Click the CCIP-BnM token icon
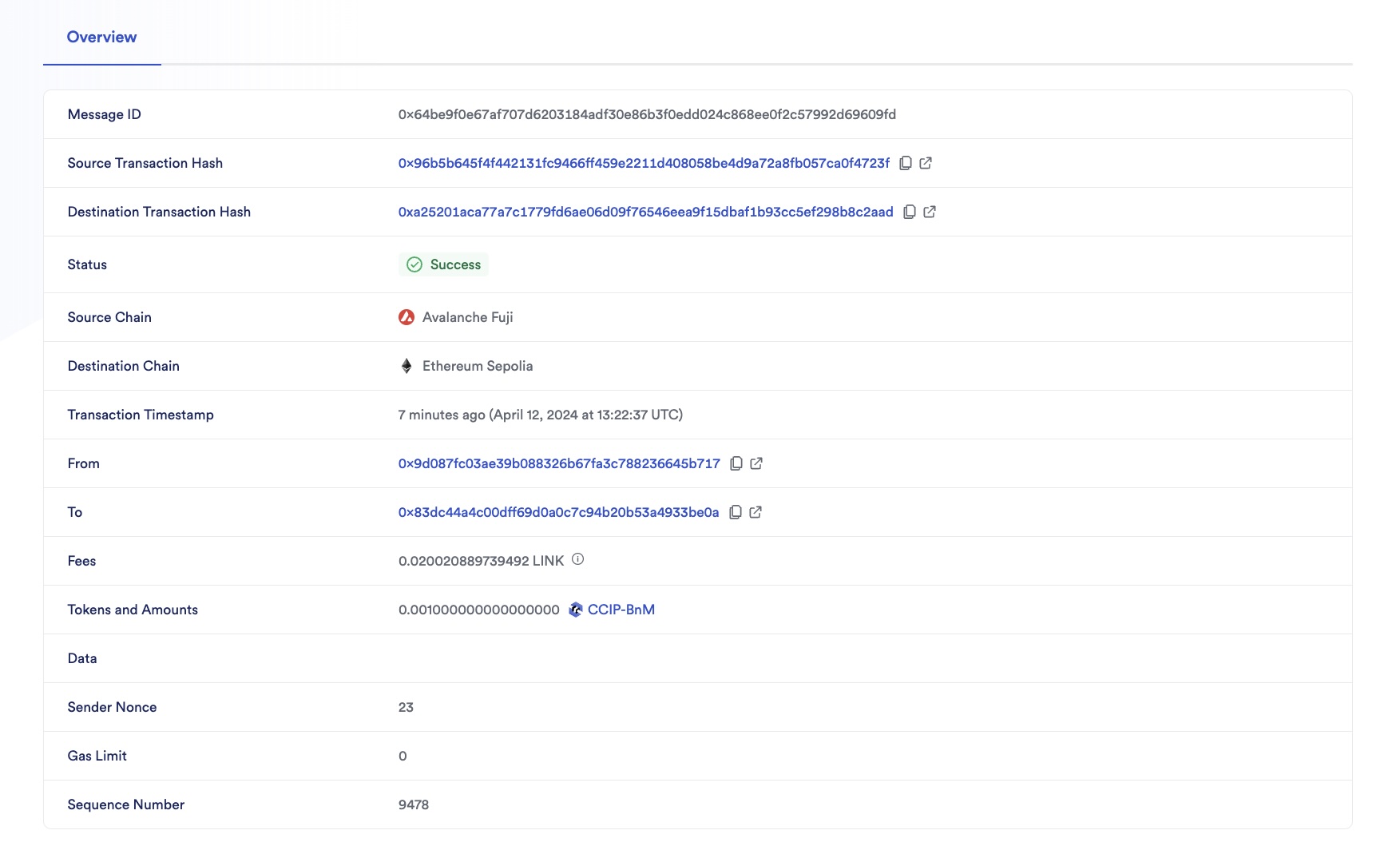Screen dimensions: 1400x858 [573, 609]
